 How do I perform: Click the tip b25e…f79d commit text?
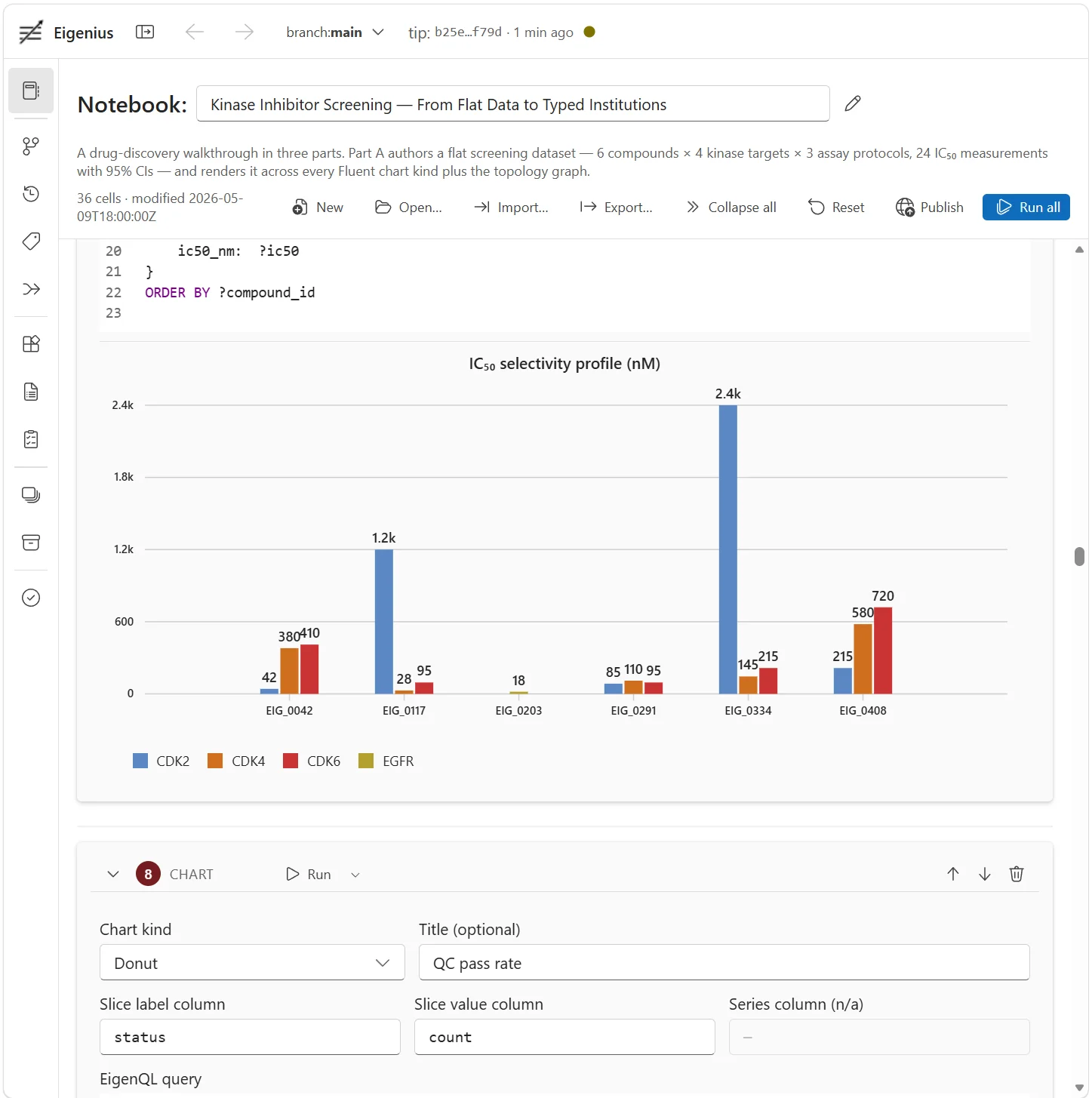pyautogui.click(x=468, y=32)
